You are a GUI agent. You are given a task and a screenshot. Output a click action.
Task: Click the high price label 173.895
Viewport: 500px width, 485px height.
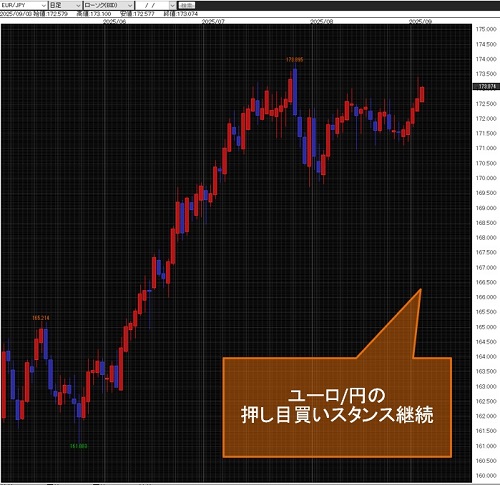pos(295,60)
